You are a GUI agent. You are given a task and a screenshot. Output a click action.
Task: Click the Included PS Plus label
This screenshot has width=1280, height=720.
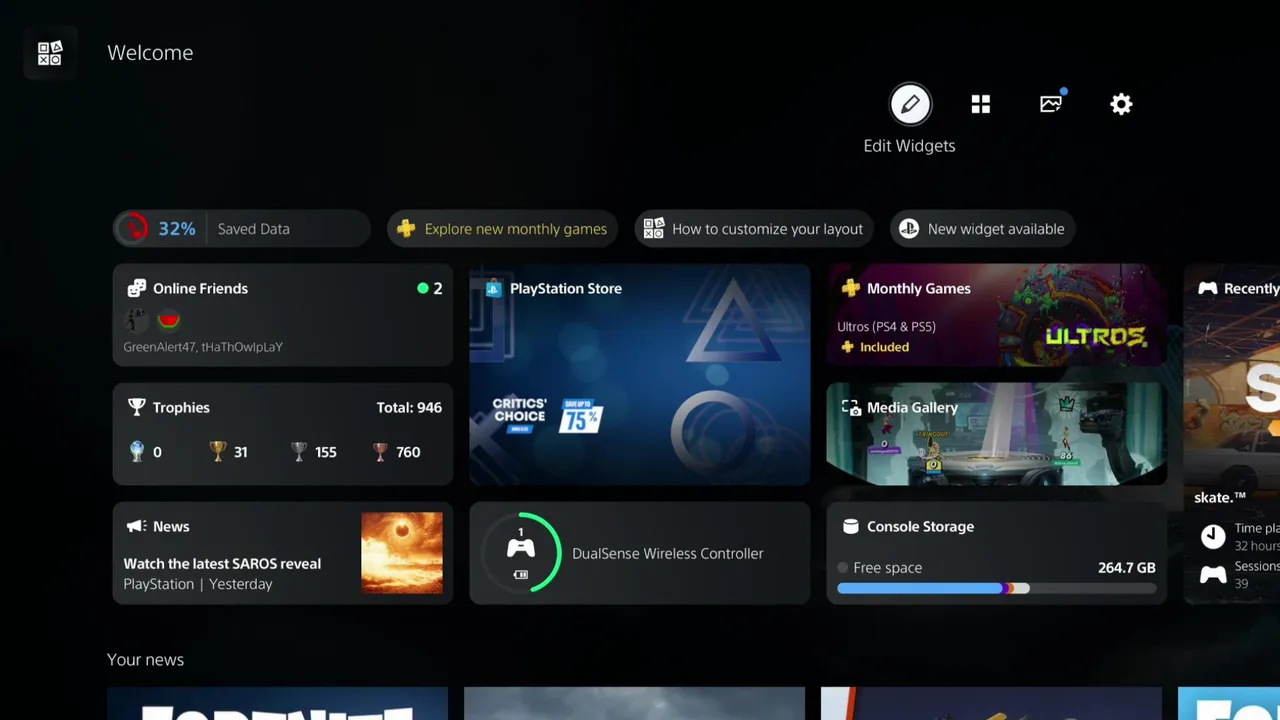pyautogui.click(x=874, y=347)
